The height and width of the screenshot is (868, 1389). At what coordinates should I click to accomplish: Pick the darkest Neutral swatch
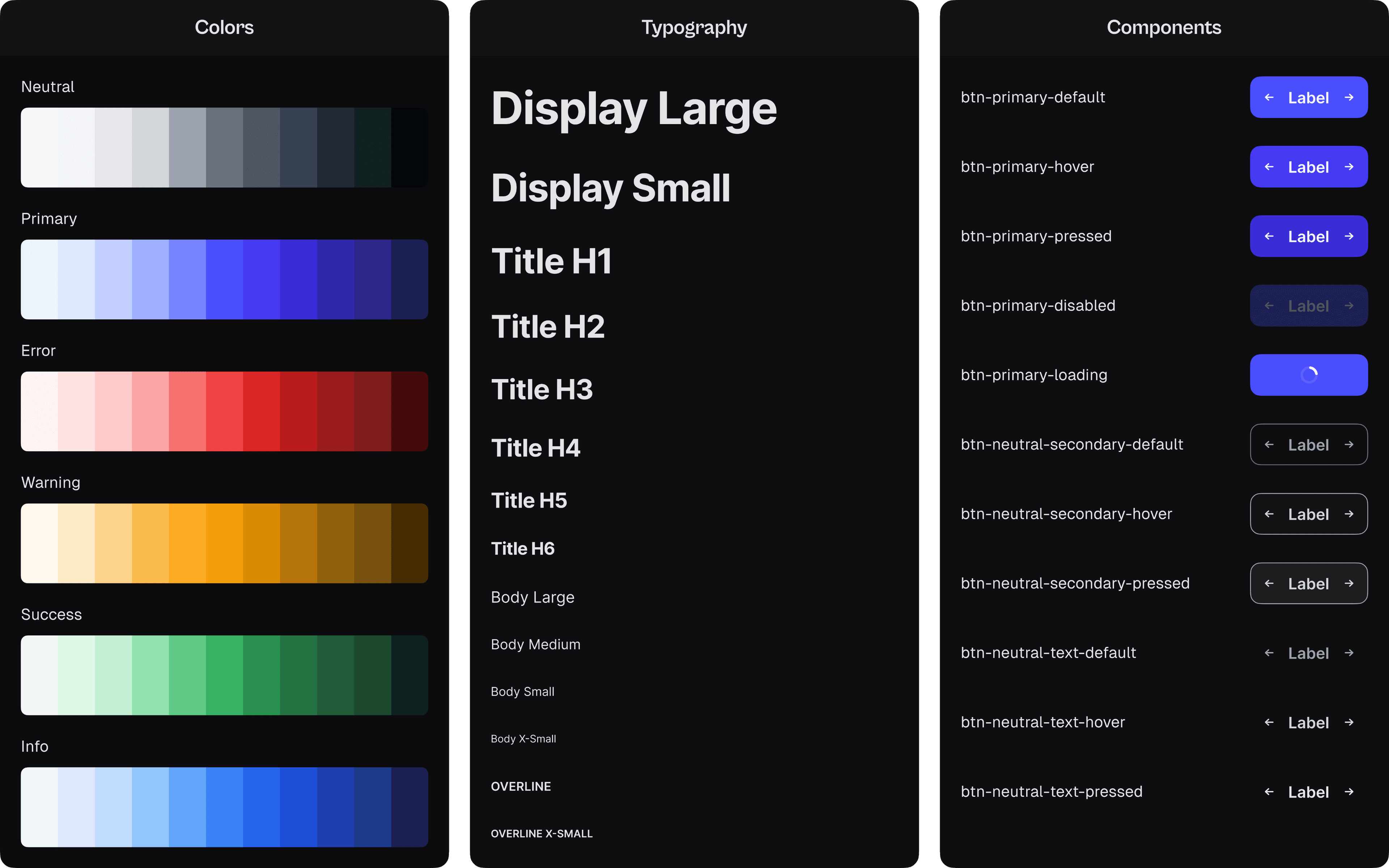click(x=410, y=148)
